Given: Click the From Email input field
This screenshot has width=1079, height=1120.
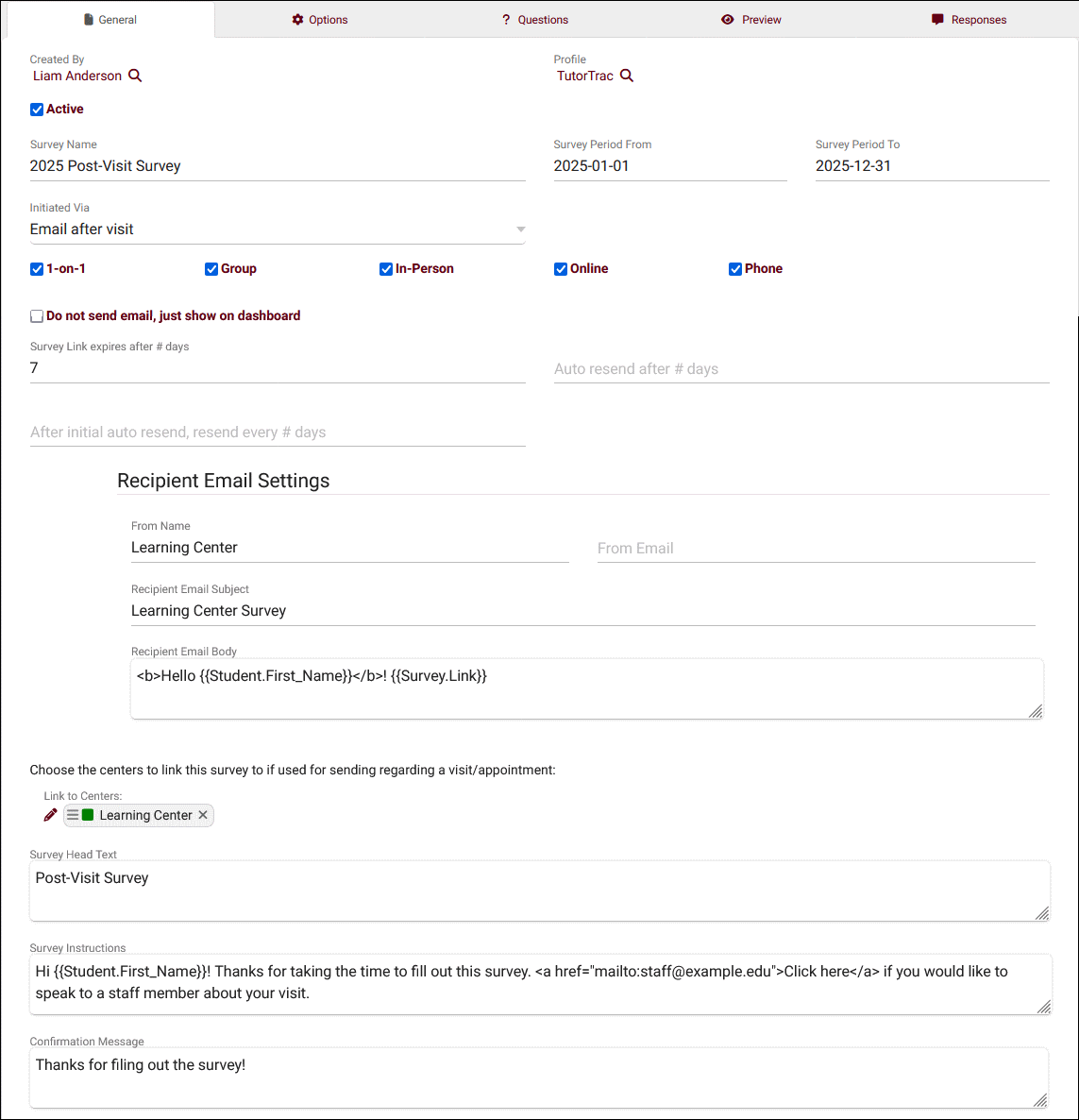Looking at the screenshot, I should tap(817, 548).
